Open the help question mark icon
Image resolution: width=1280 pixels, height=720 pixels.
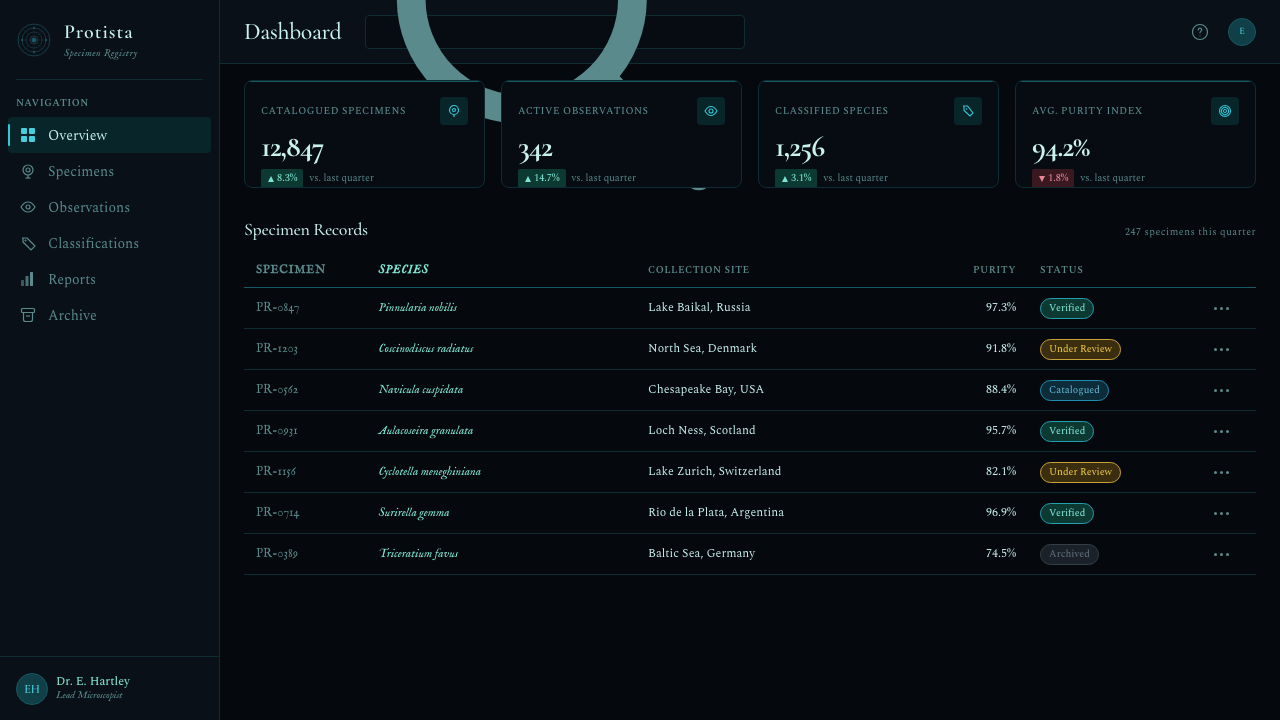pos(1200,32)
